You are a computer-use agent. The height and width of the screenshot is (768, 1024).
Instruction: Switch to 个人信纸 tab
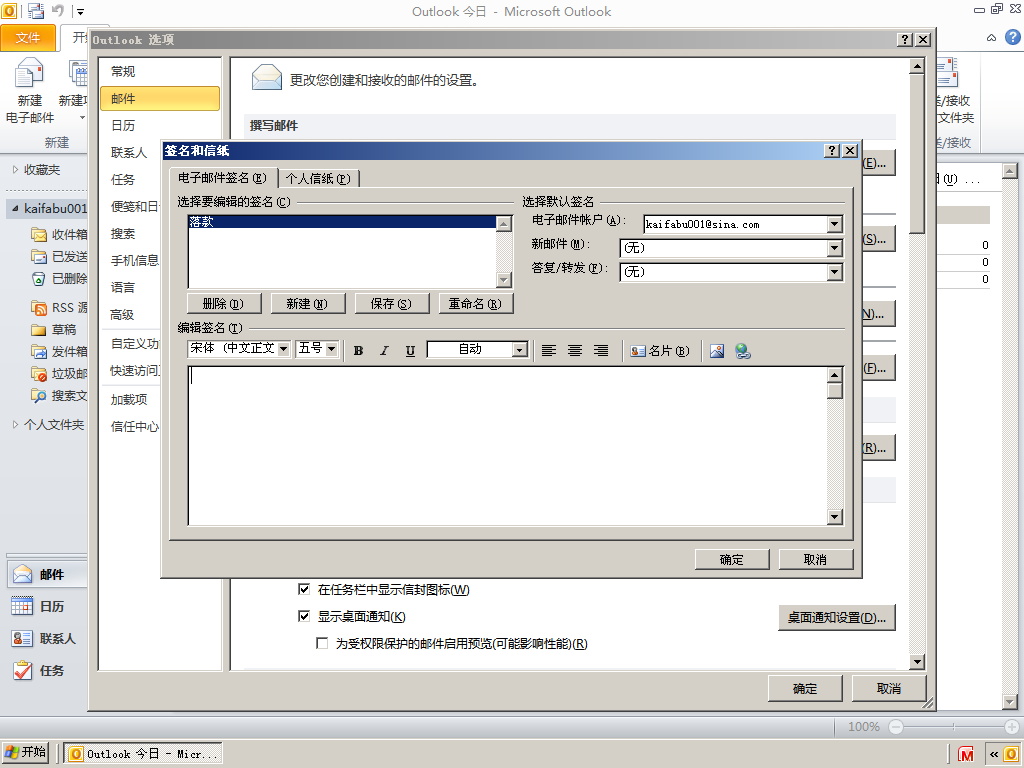pyautogui.click(x=318, y=178)
